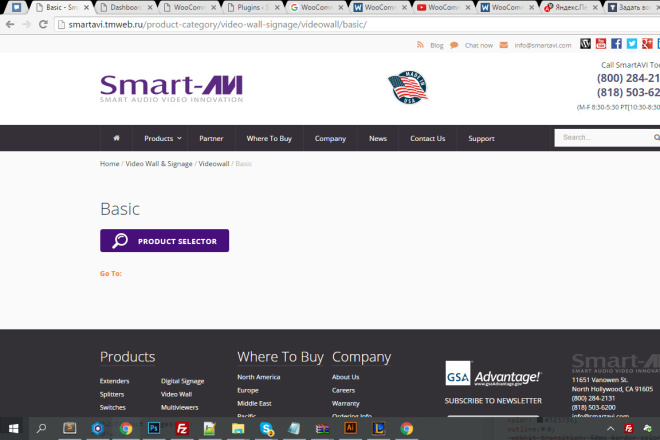Open the Switches footer link
This screenshot has width=660, height=440.
coord(112,407)
